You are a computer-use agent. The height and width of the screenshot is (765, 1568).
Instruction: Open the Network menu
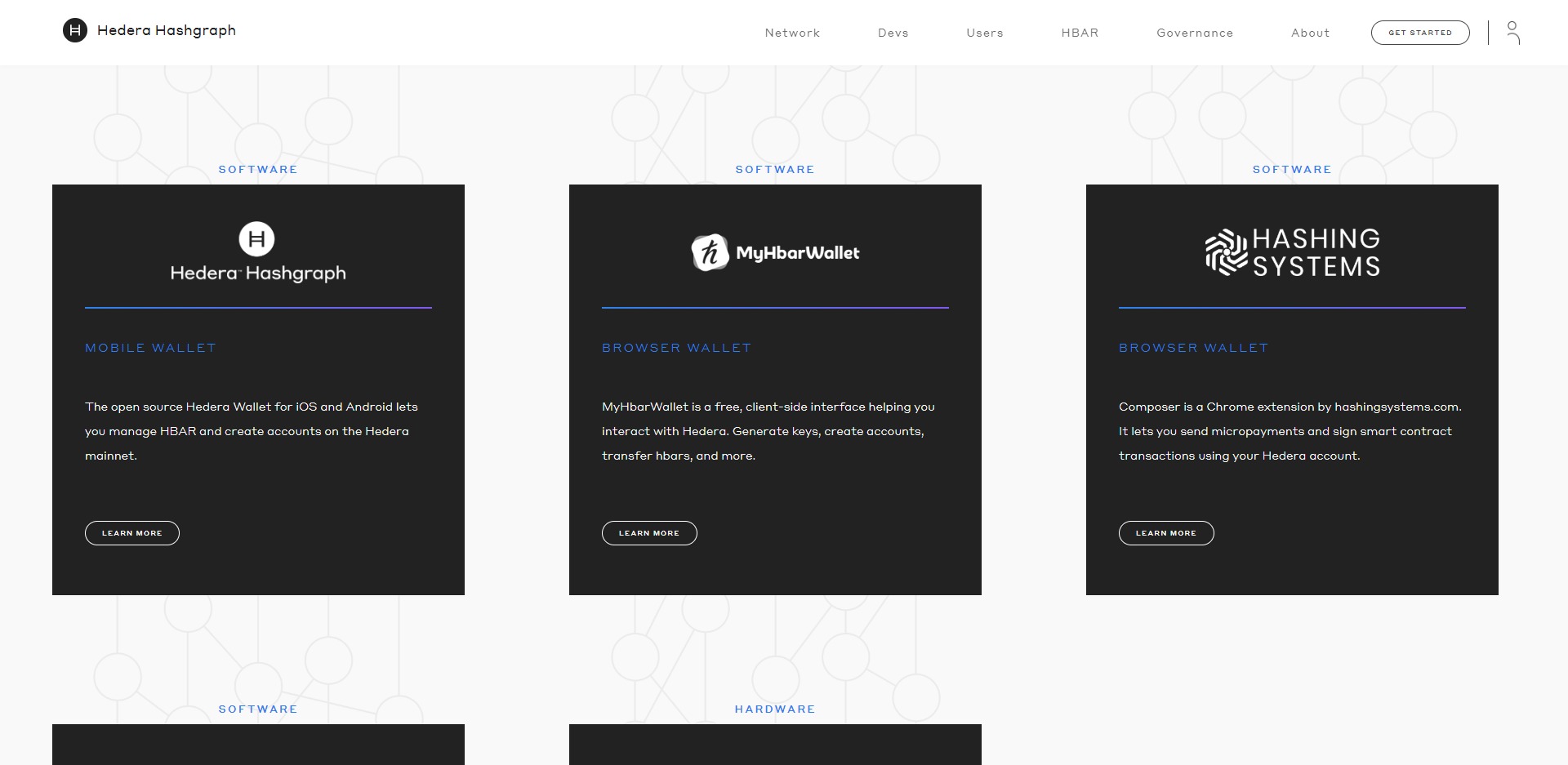click(792, 33)
